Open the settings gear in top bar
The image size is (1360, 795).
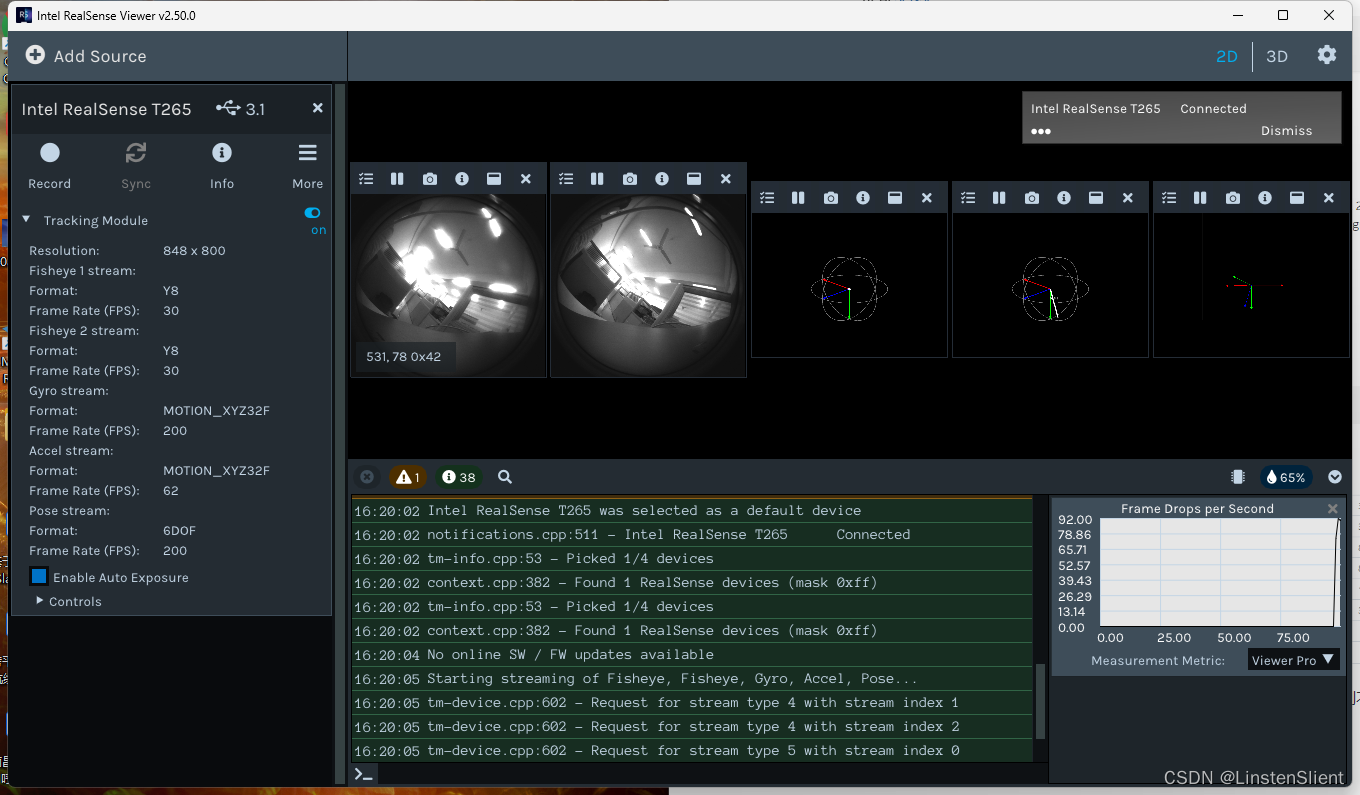(1327, 55)
